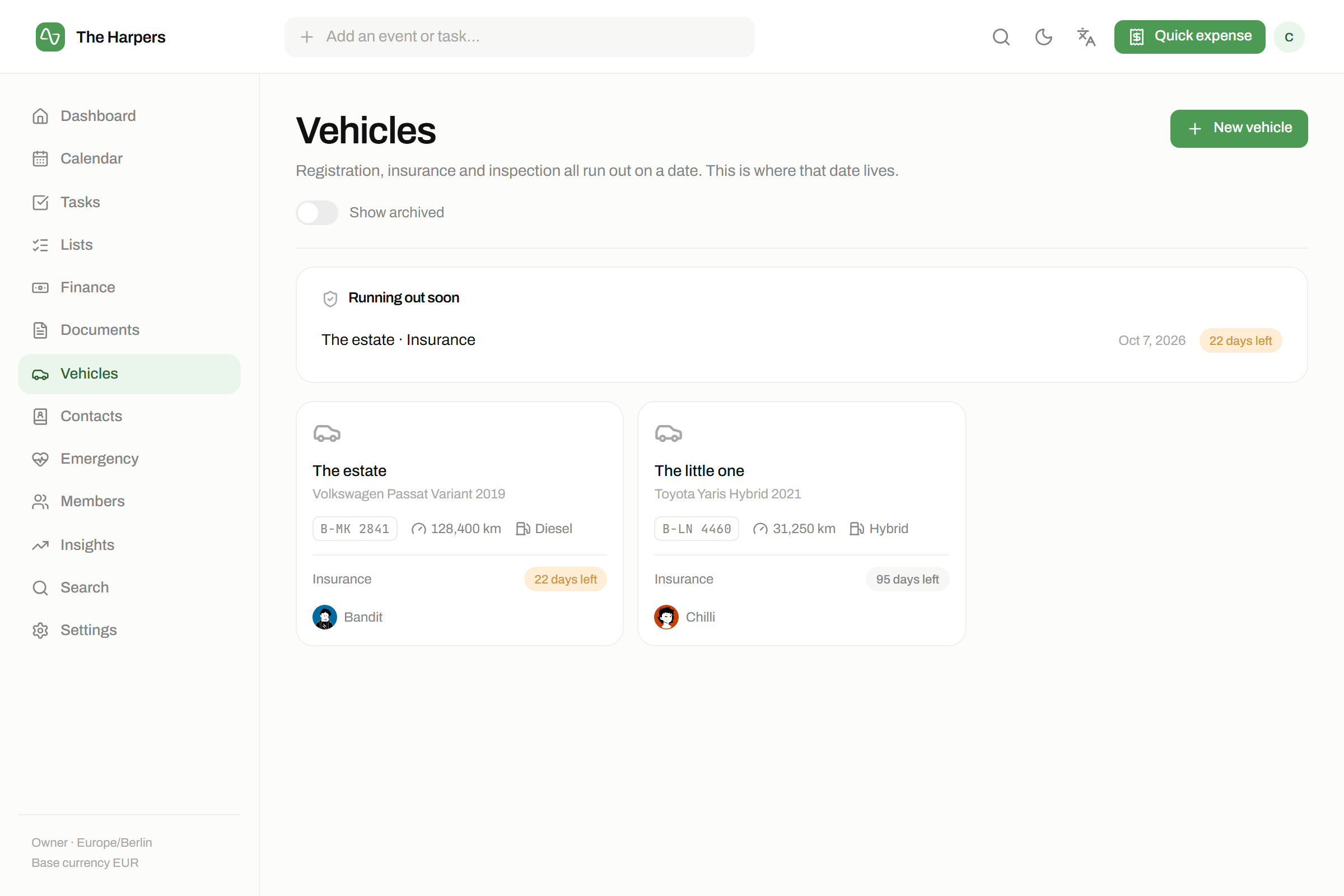Click the Insights trend icon
Screen dimensions: 1344x896
coord(40,545)
